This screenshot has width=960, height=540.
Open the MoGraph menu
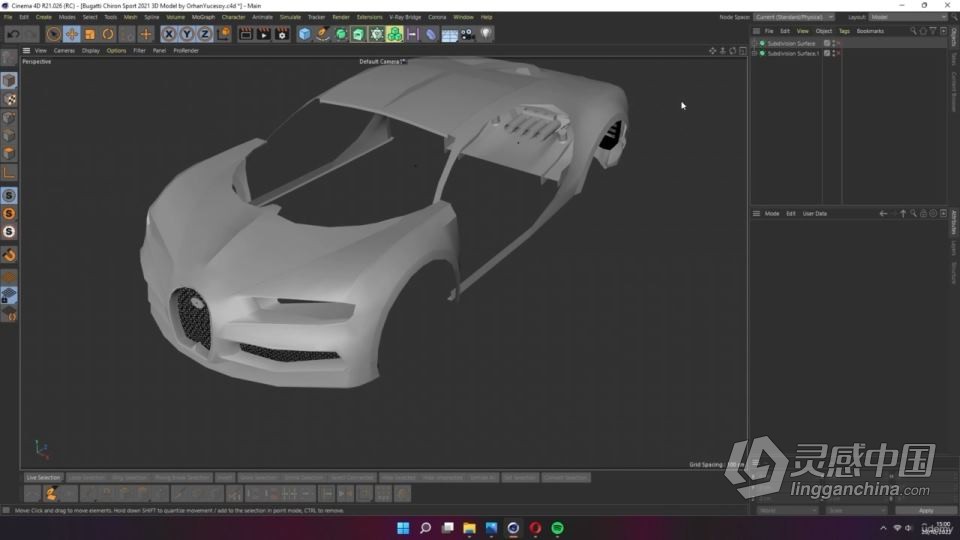pos(203,17)
